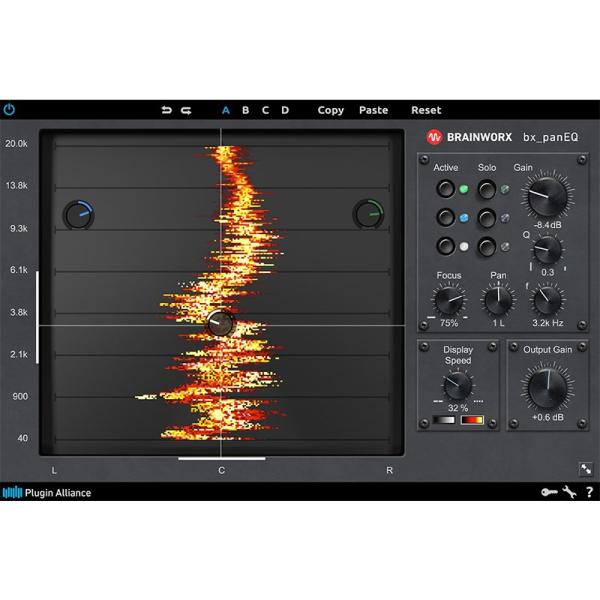Click the Pan knob at 1 L
Image resolution: width=600 pixels, height=600 pixels.
pyautogui.click(x=498, y=300)
